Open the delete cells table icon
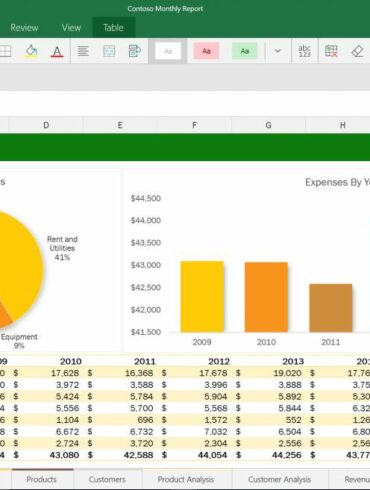 (x=331, y=51)
